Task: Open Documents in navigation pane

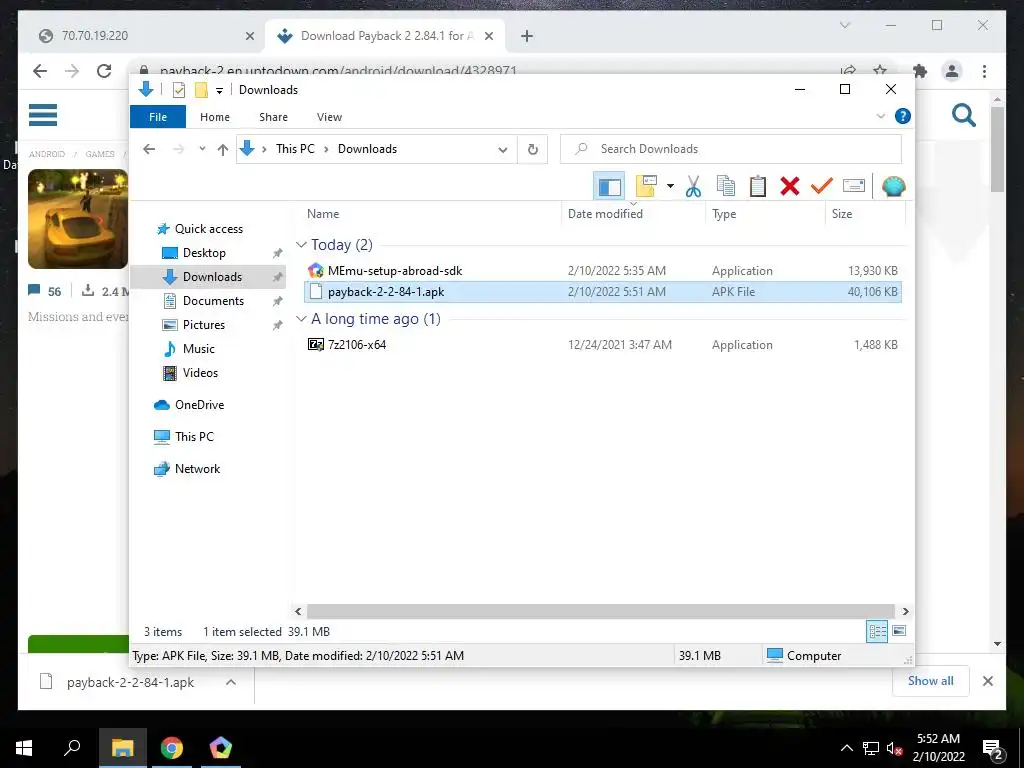Action: coord(213,301)
